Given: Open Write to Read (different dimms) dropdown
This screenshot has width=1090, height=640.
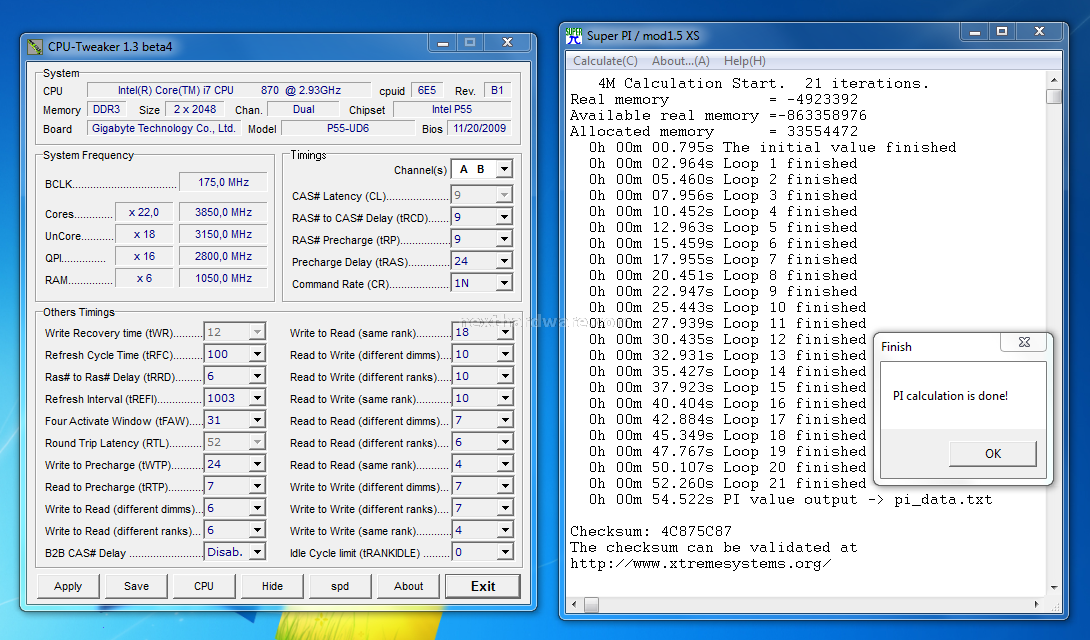Looking at the screenshot, I should coord(257,508).
